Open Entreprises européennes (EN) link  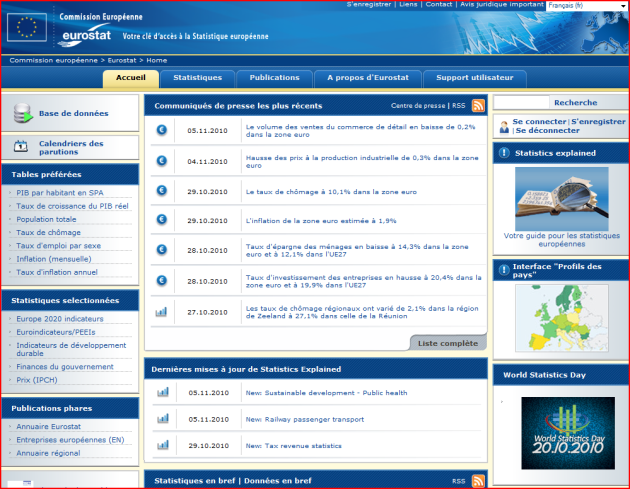(70, 440)
